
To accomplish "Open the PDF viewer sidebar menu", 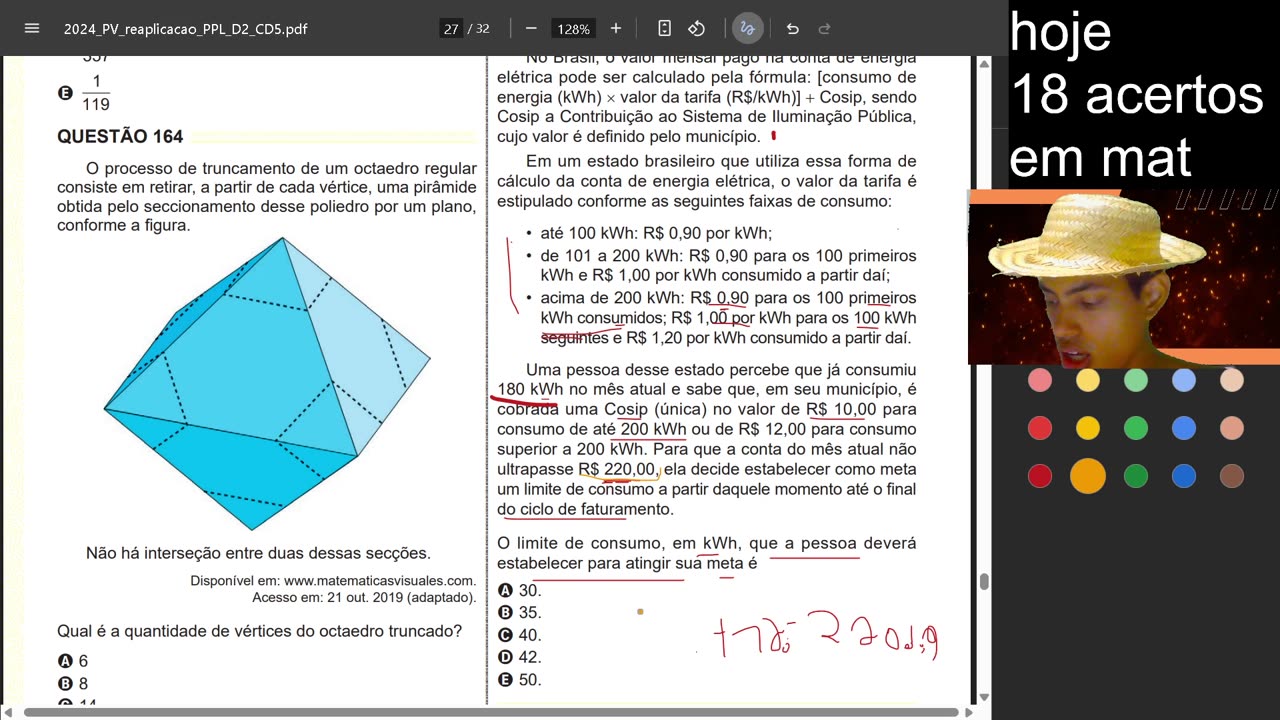I will 31,28.
